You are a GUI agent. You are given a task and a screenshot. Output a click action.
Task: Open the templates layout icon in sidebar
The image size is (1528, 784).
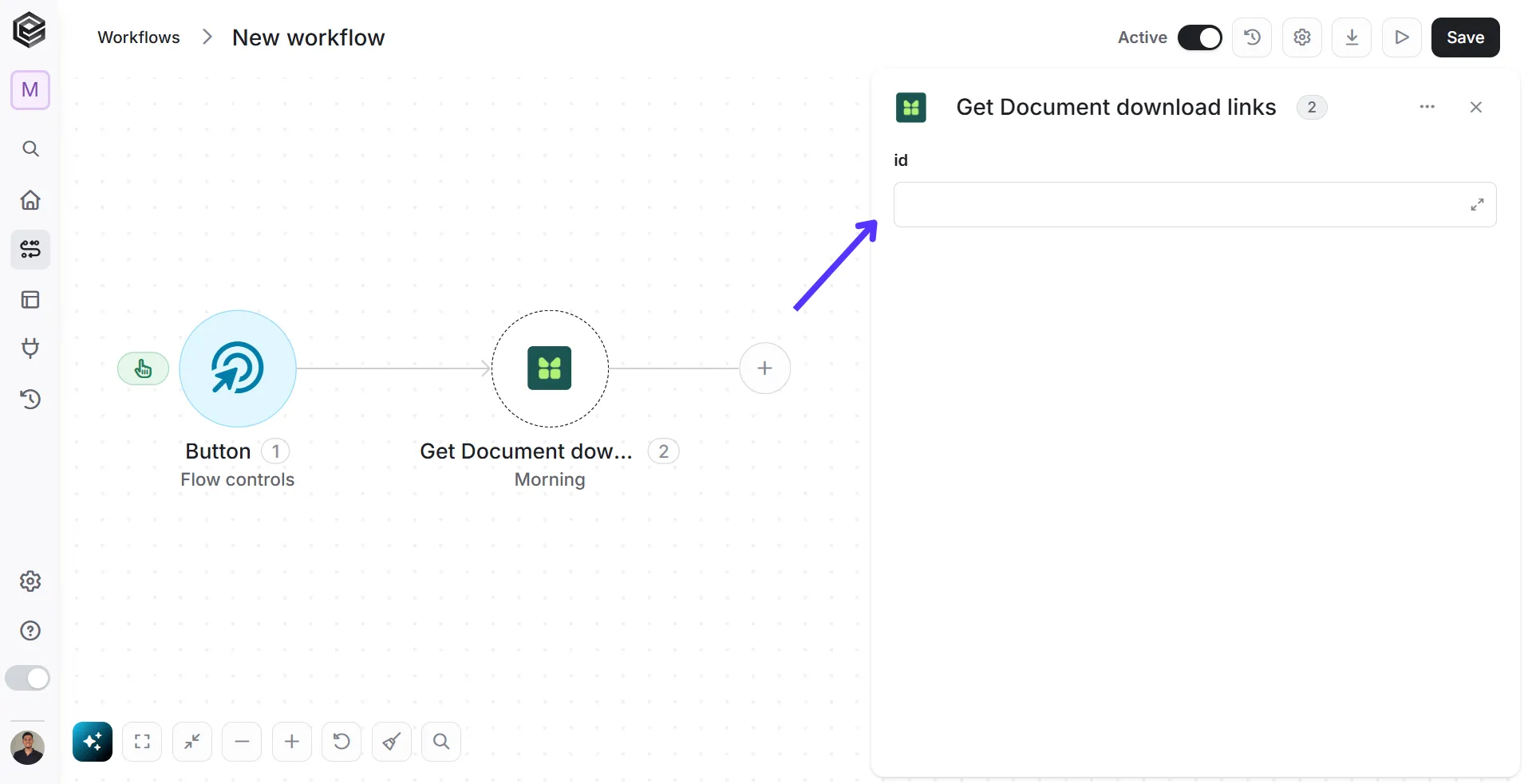pos(30,300)
